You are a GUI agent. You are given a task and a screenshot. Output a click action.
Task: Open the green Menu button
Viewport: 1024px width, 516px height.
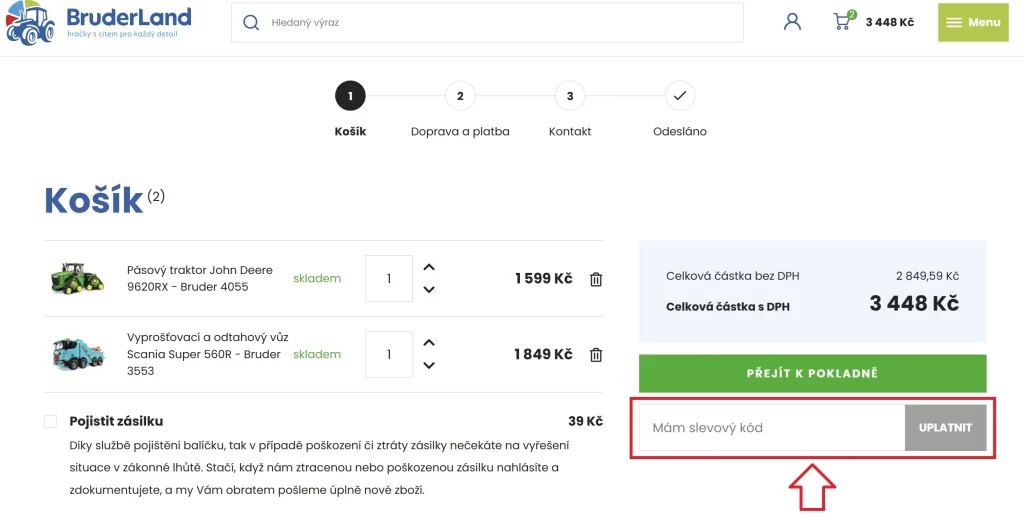(x=973, y=22)
